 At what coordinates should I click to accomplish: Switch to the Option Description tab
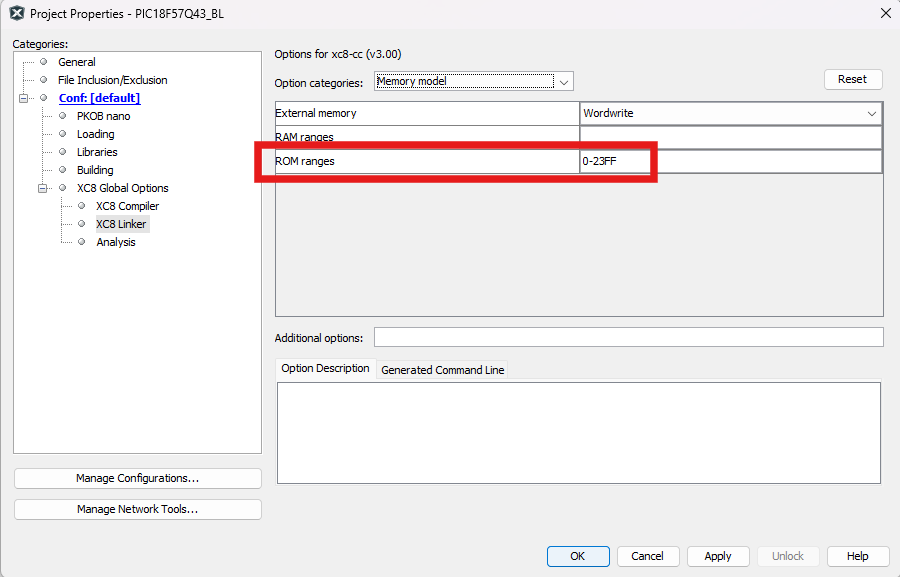click(325, 369)
